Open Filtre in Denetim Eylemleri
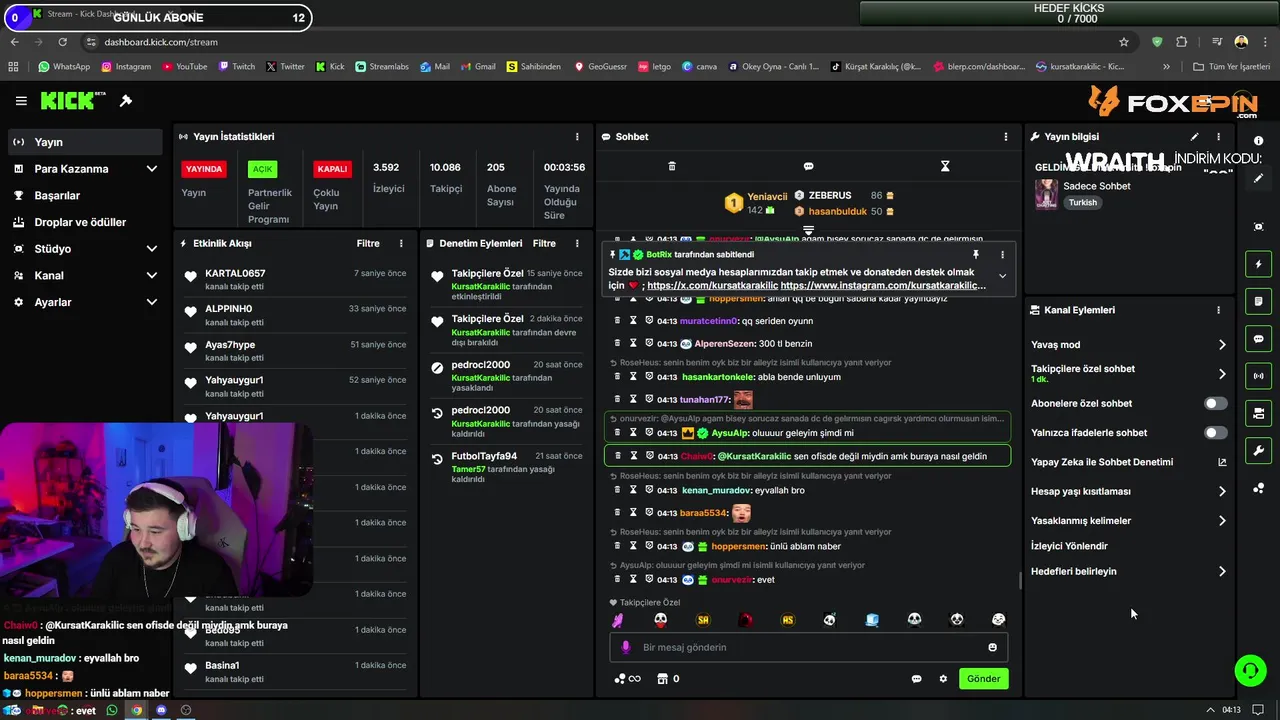Image resolution: width=1280 pixels, height=720 pixels. pyautogui.click(x=544, y=243)
